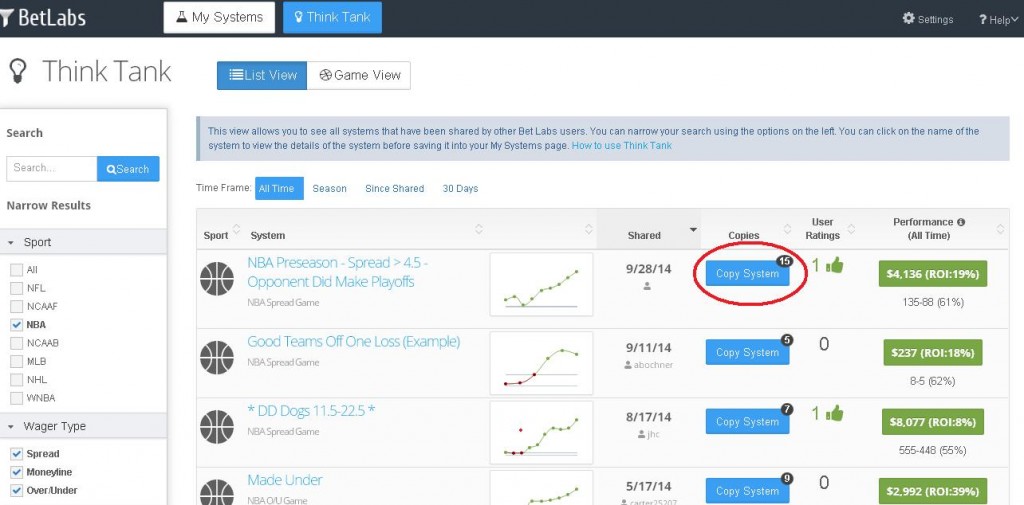
Task: Click thumbs-up rating on NBA Preseason row
Action: click(x=835, y=265)
